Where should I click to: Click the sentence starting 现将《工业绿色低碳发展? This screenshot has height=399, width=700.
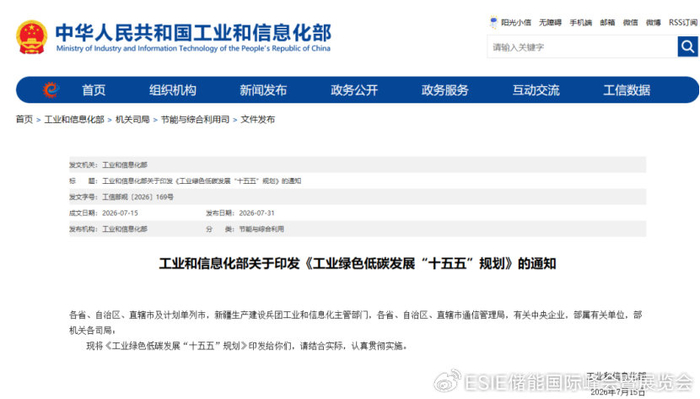[x=246, y=346]
